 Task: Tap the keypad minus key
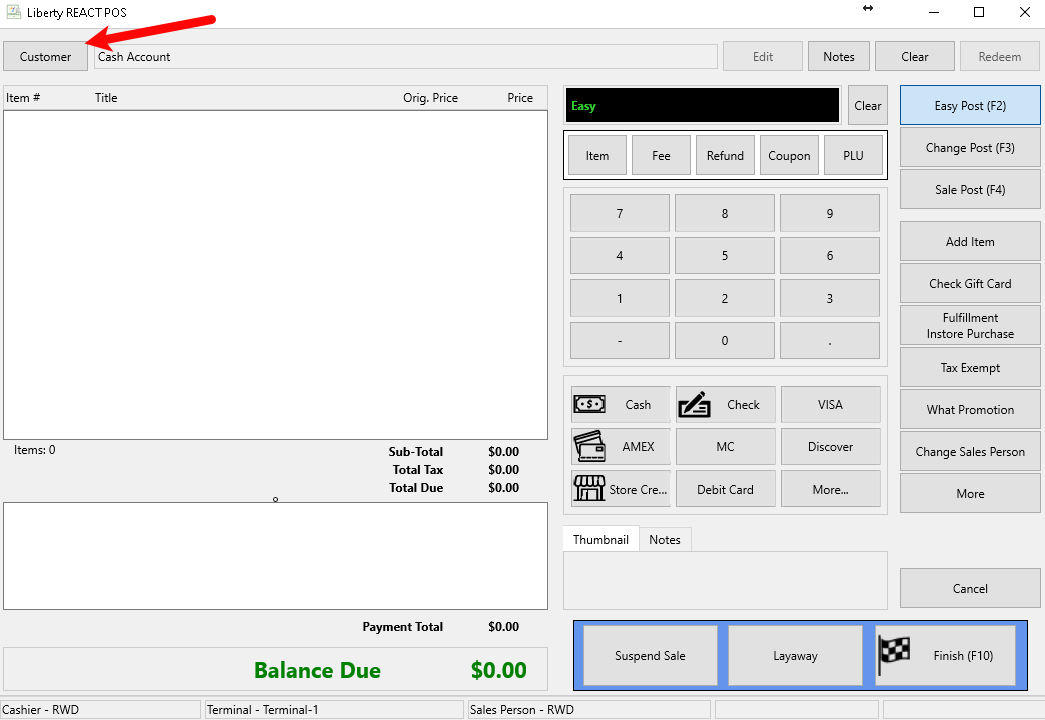tap(620, 341)
